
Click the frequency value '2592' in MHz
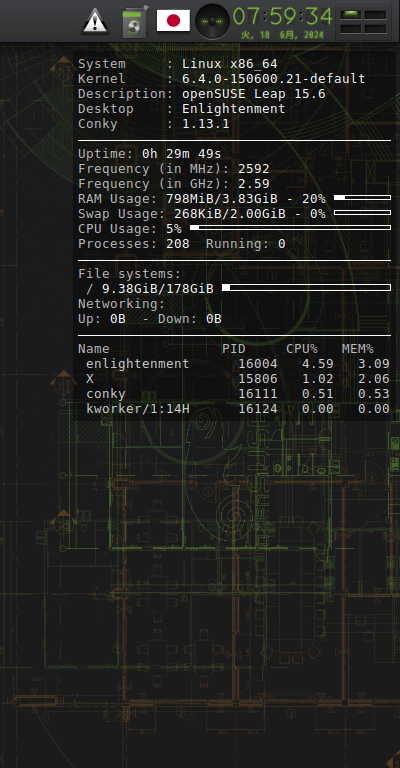[254, 169]
